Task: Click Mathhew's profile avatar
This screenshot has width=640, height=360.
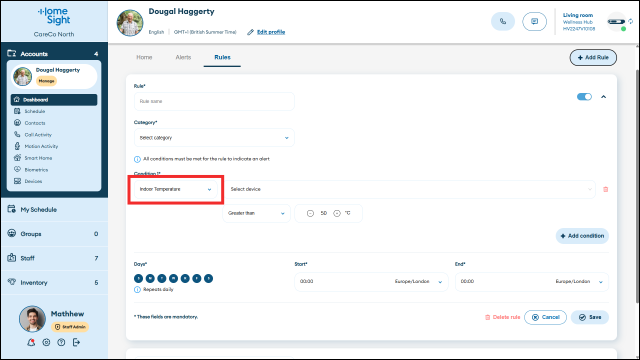Action: [x=32, y=319]
